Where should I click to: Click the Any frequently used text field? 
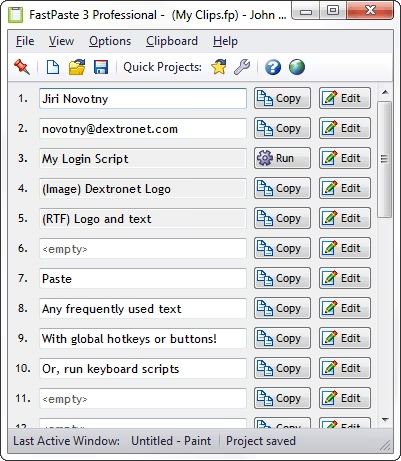pyautogui.click(x=143, y=308)
